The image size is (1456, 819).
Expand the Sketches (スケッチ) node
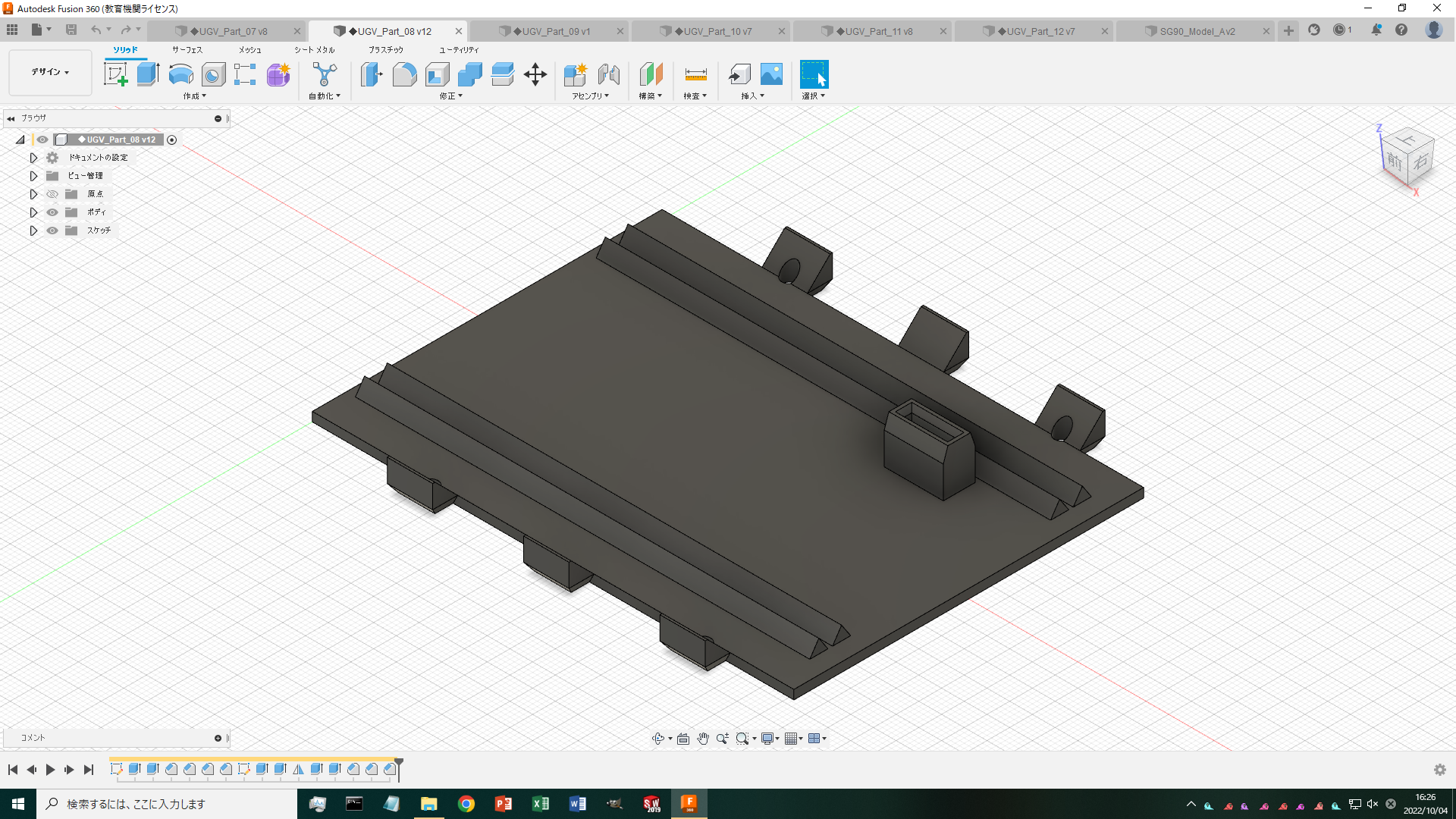(x=33, y=231)
